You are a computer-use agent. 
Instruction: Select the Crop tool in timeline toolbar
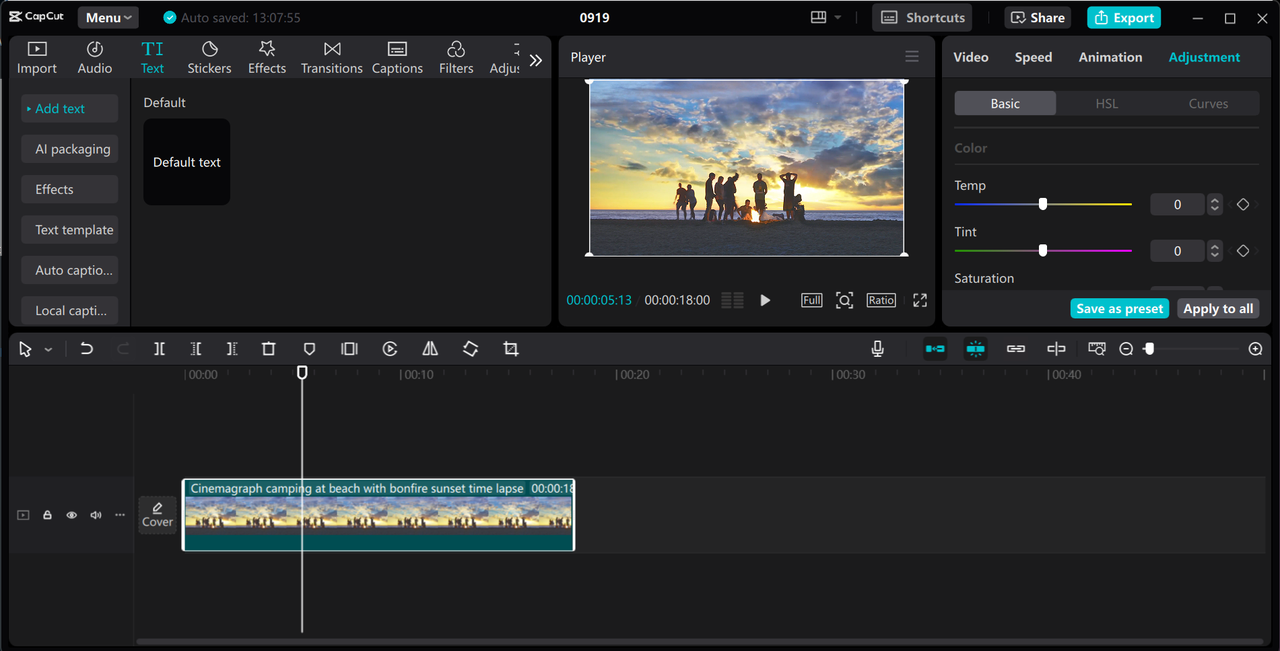tap(511, 349)
